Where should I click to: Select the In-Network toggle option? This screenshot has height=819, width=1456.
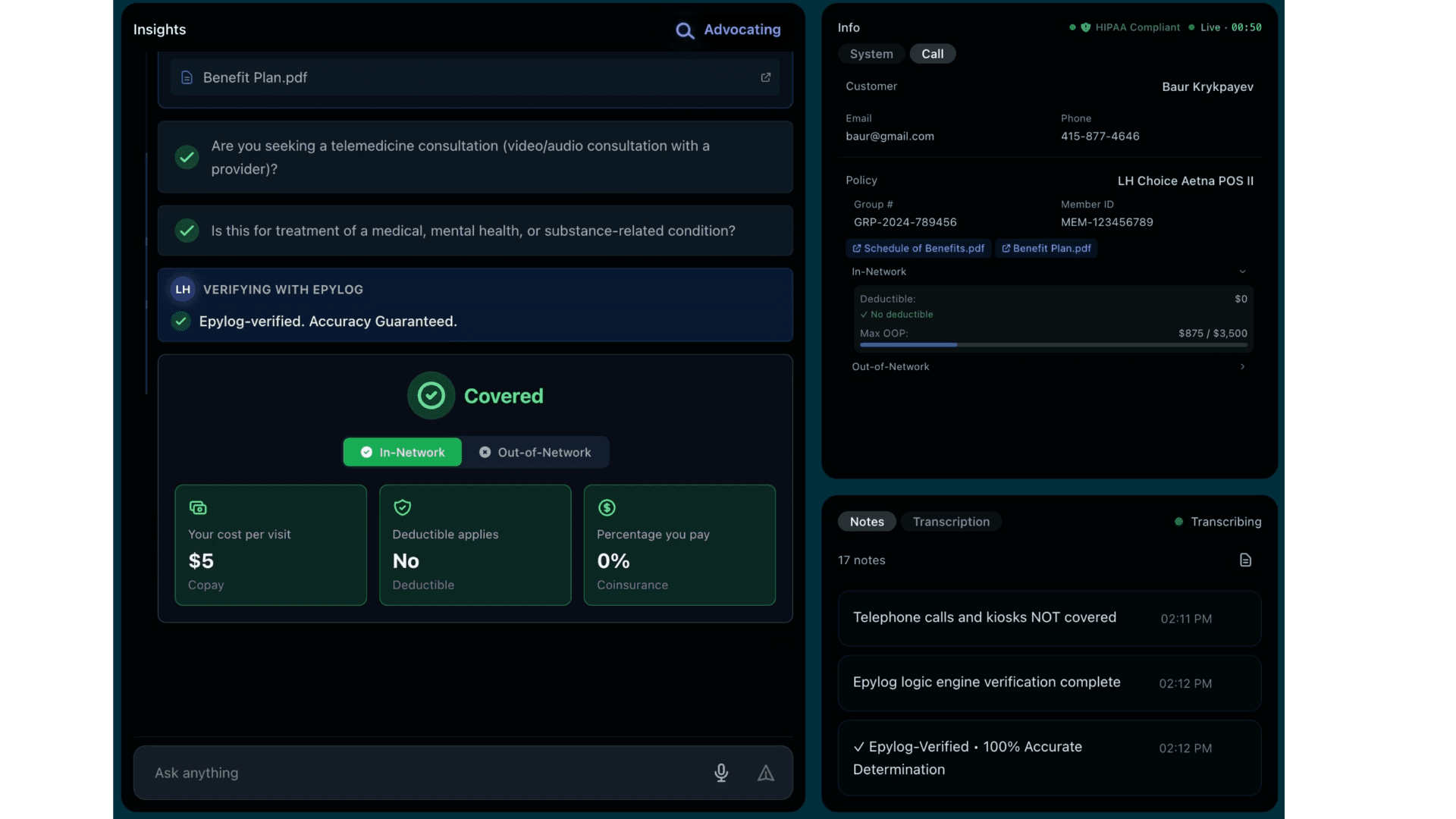[x=403, y=452]
